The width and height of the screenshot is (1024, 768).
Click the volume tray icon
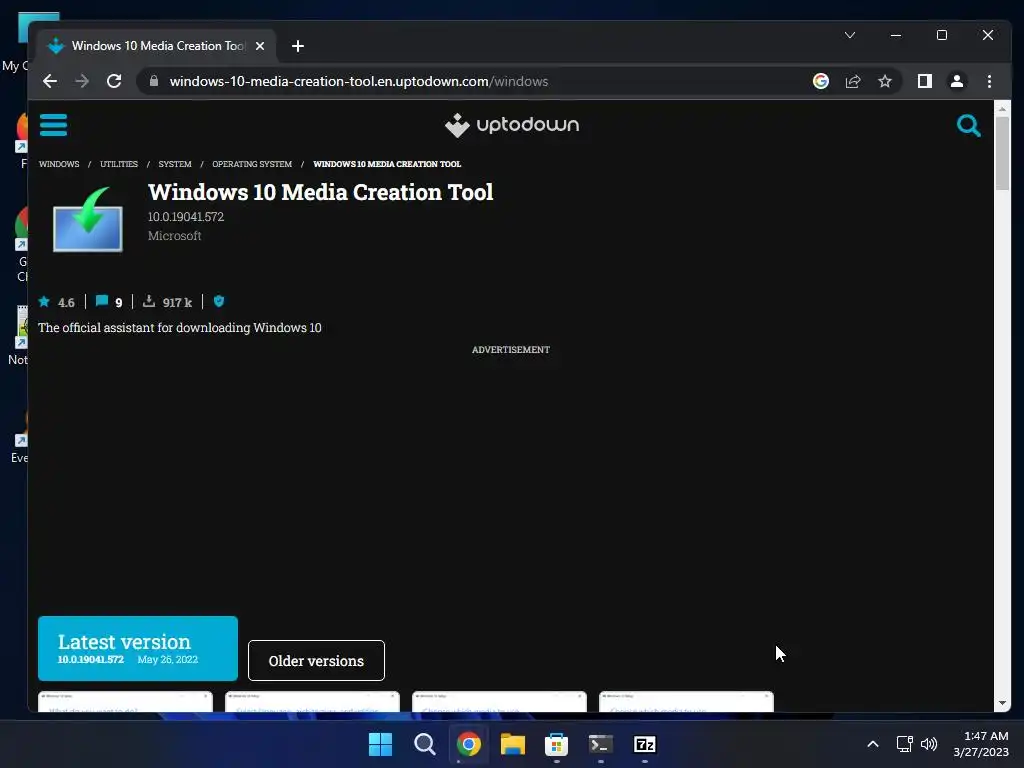929,744
